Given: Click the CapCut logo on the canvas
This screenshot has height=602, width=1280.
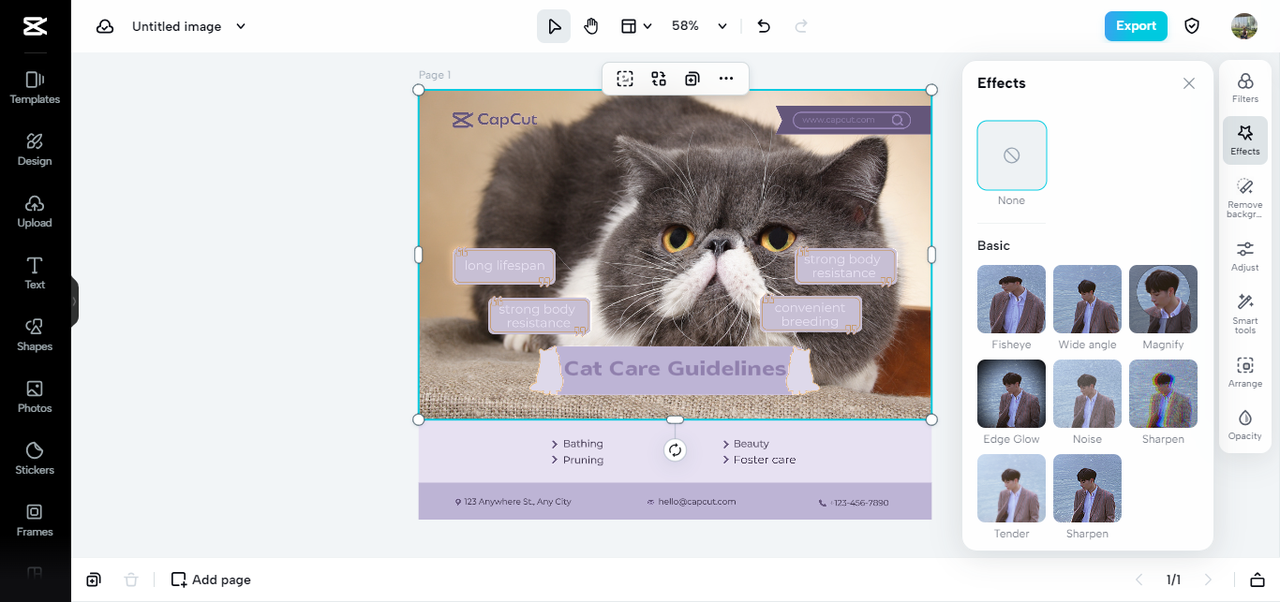Looking at the screenshot, I should (494, 120).
